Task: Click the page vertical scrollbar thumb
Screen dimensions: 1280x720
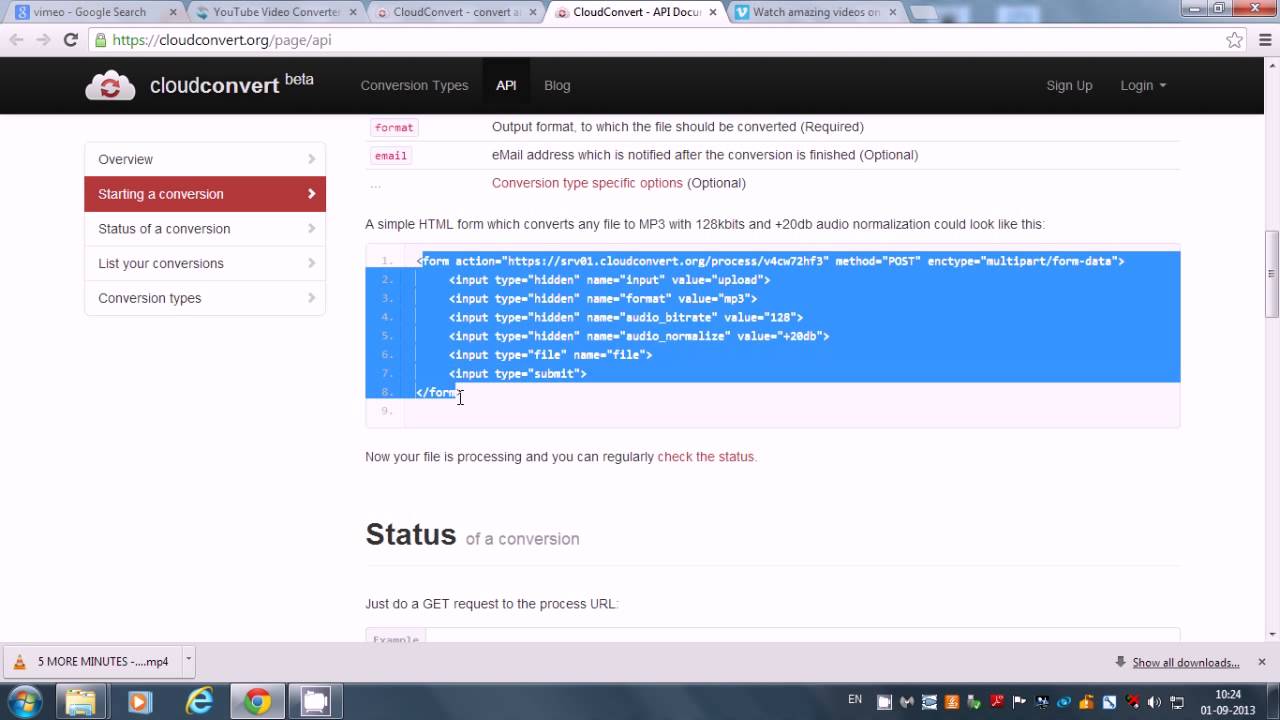Action: pyautogui.click(x=1272, y=274)
